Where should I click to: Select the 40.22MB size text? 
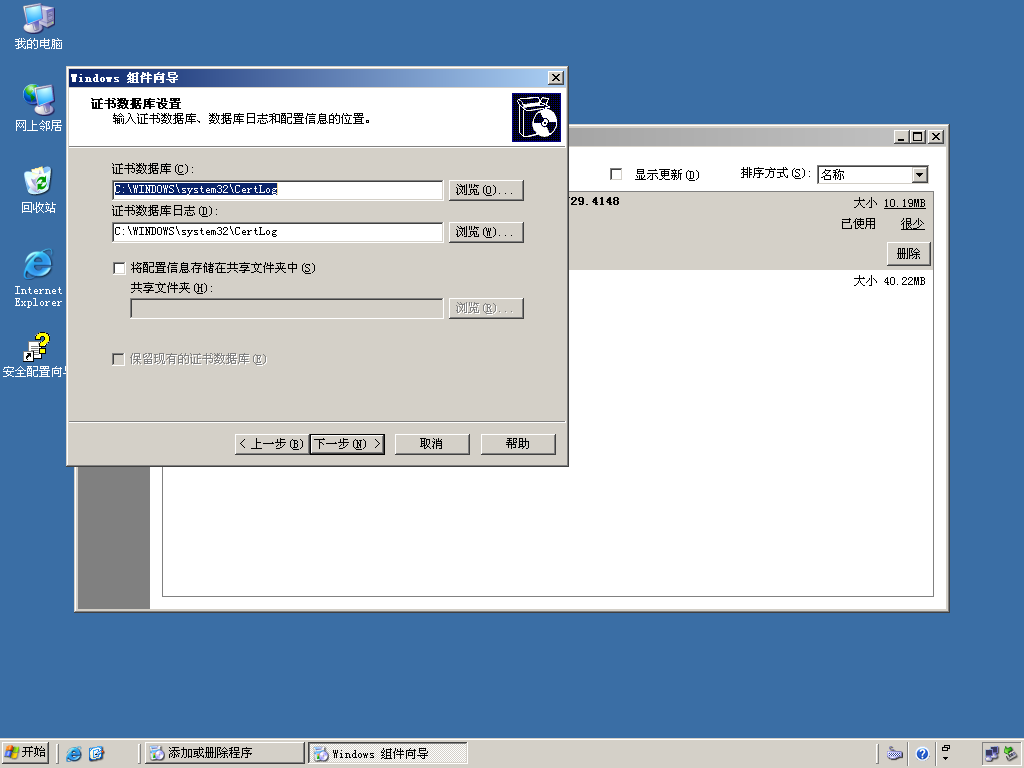pos(904,281)
